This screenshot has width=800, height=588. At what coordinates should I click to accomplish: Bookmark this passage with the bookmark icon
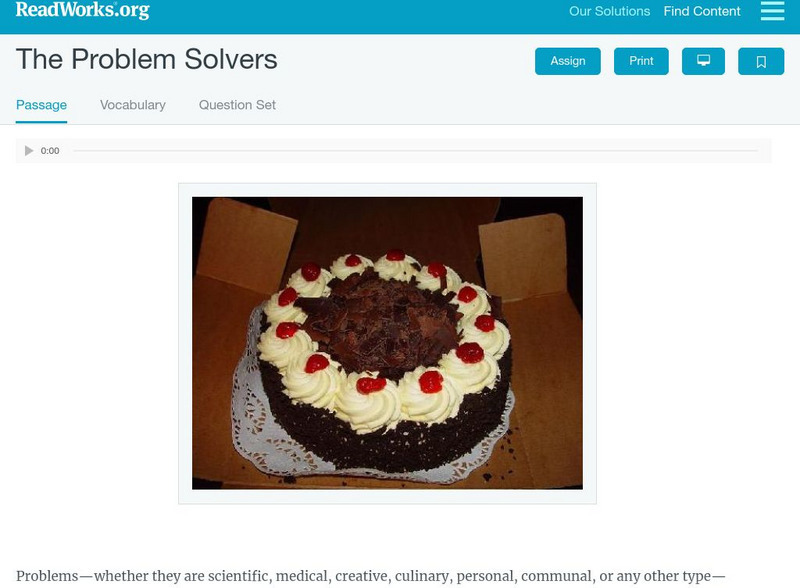tap(761, 61)
